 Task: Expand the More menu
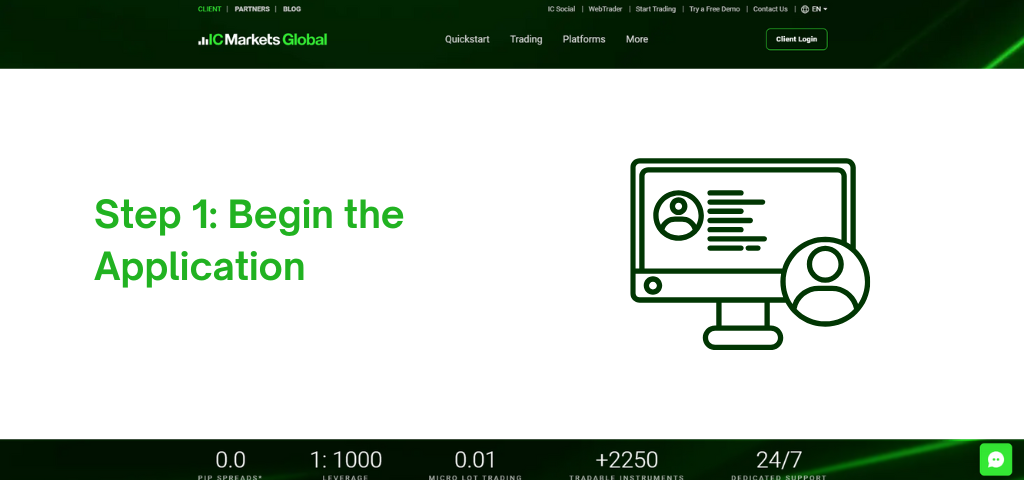[637, 40]
